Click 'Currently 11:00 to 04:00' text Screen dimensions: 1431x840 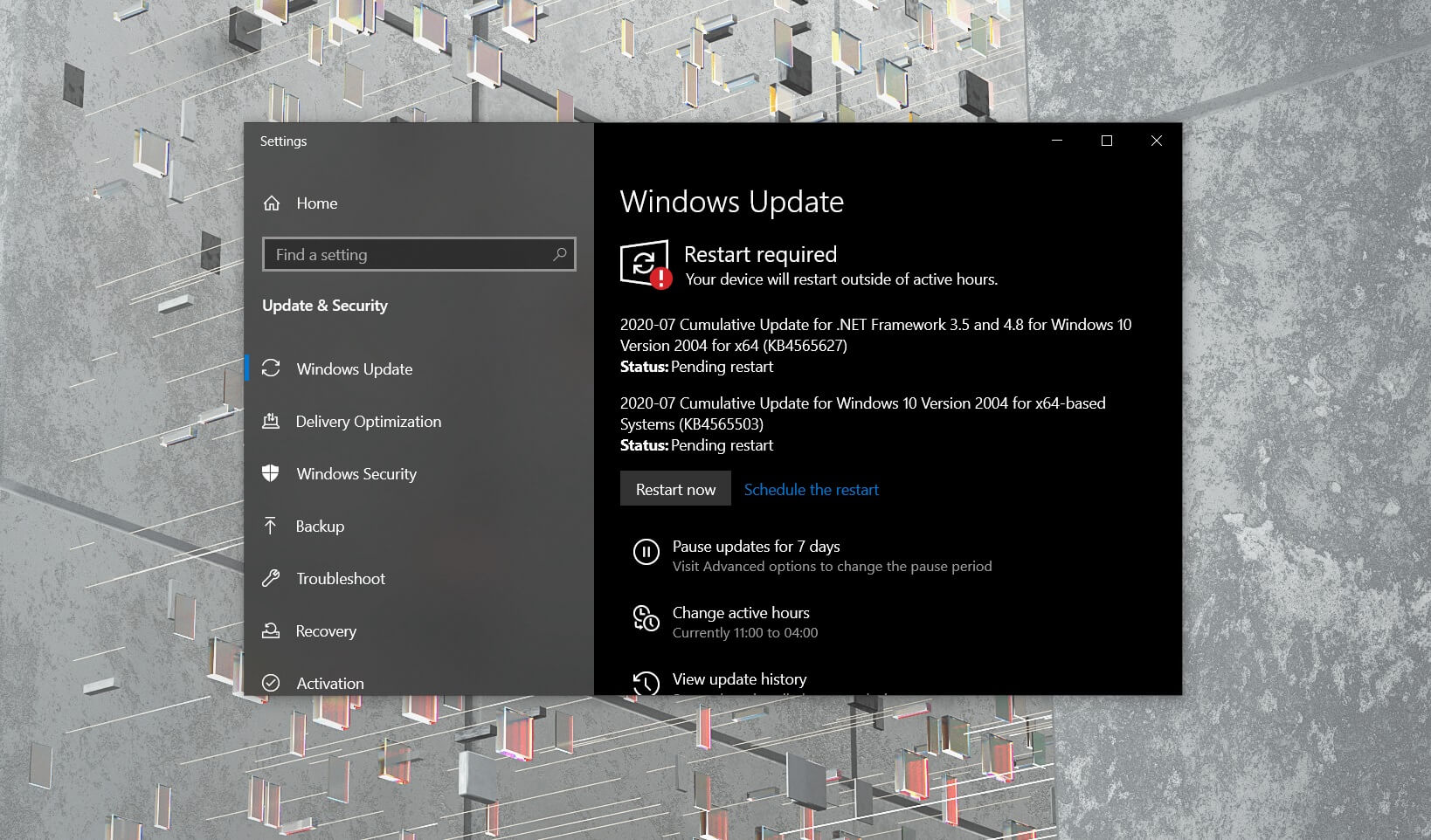coord(744,632)
